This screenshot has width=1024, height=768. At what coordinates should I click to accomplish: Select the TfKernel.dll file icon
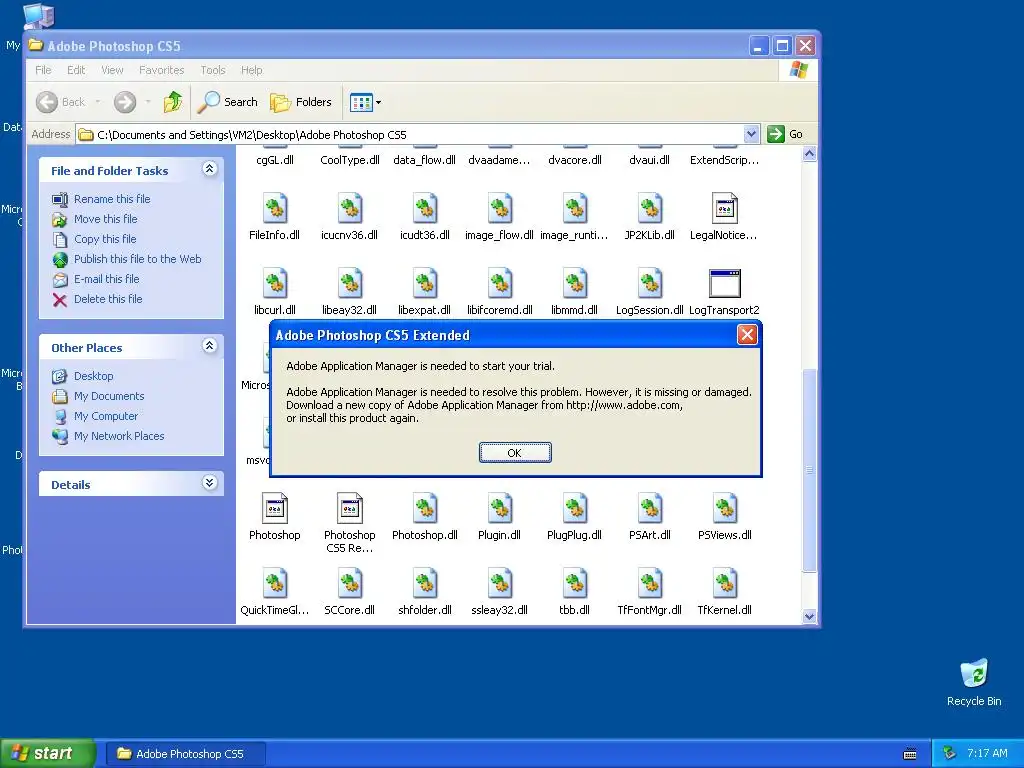click(x=724, y=583)
